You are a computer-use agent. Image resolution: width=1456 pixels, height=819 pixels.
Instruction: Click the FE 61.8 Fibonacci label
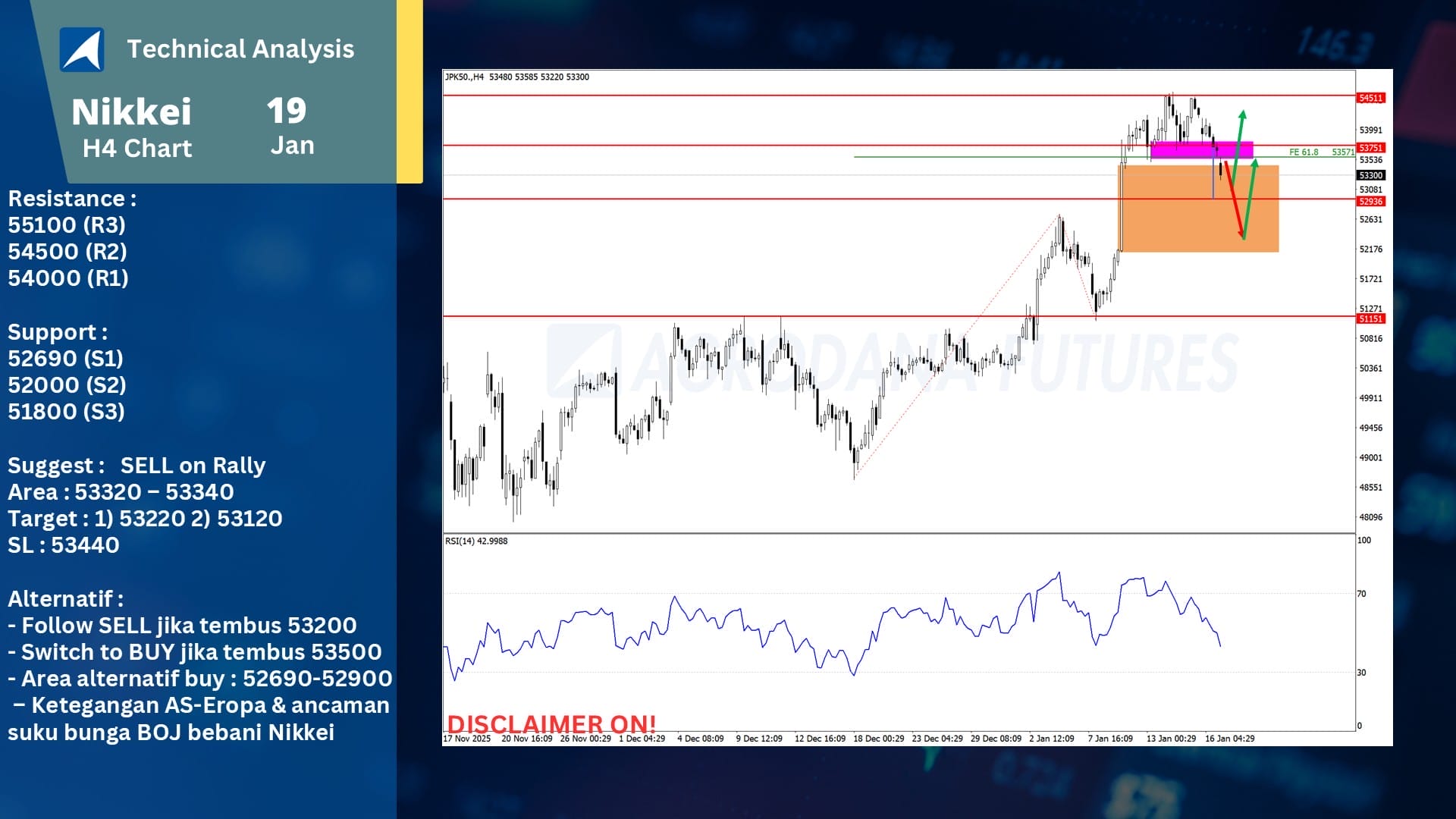click(x=1304, y=152)
